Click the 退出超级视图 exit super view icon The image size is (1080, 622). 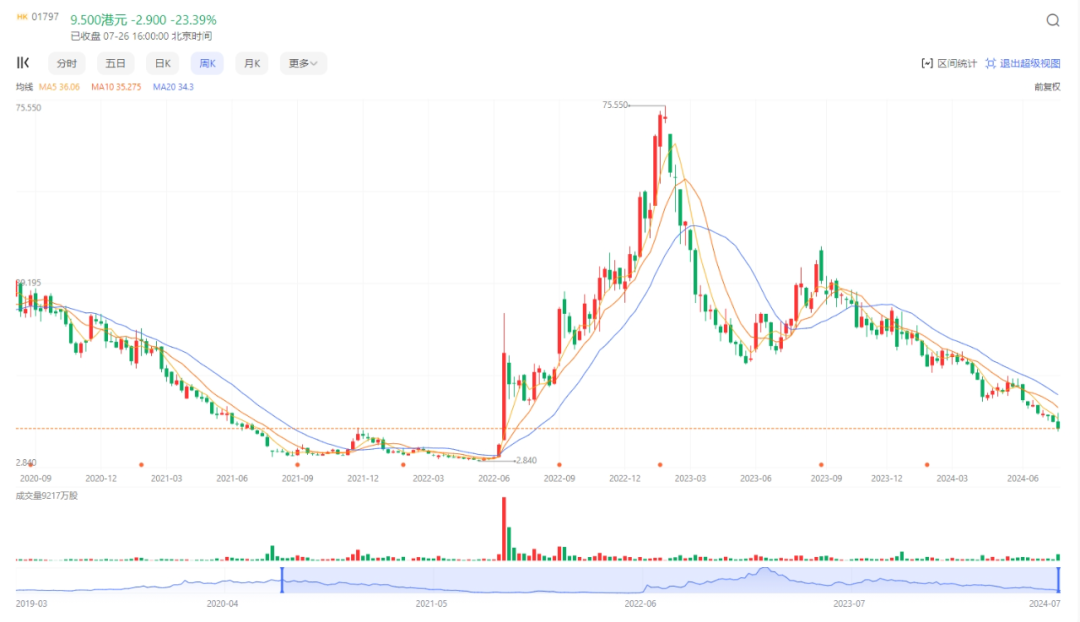pos(990,63)
